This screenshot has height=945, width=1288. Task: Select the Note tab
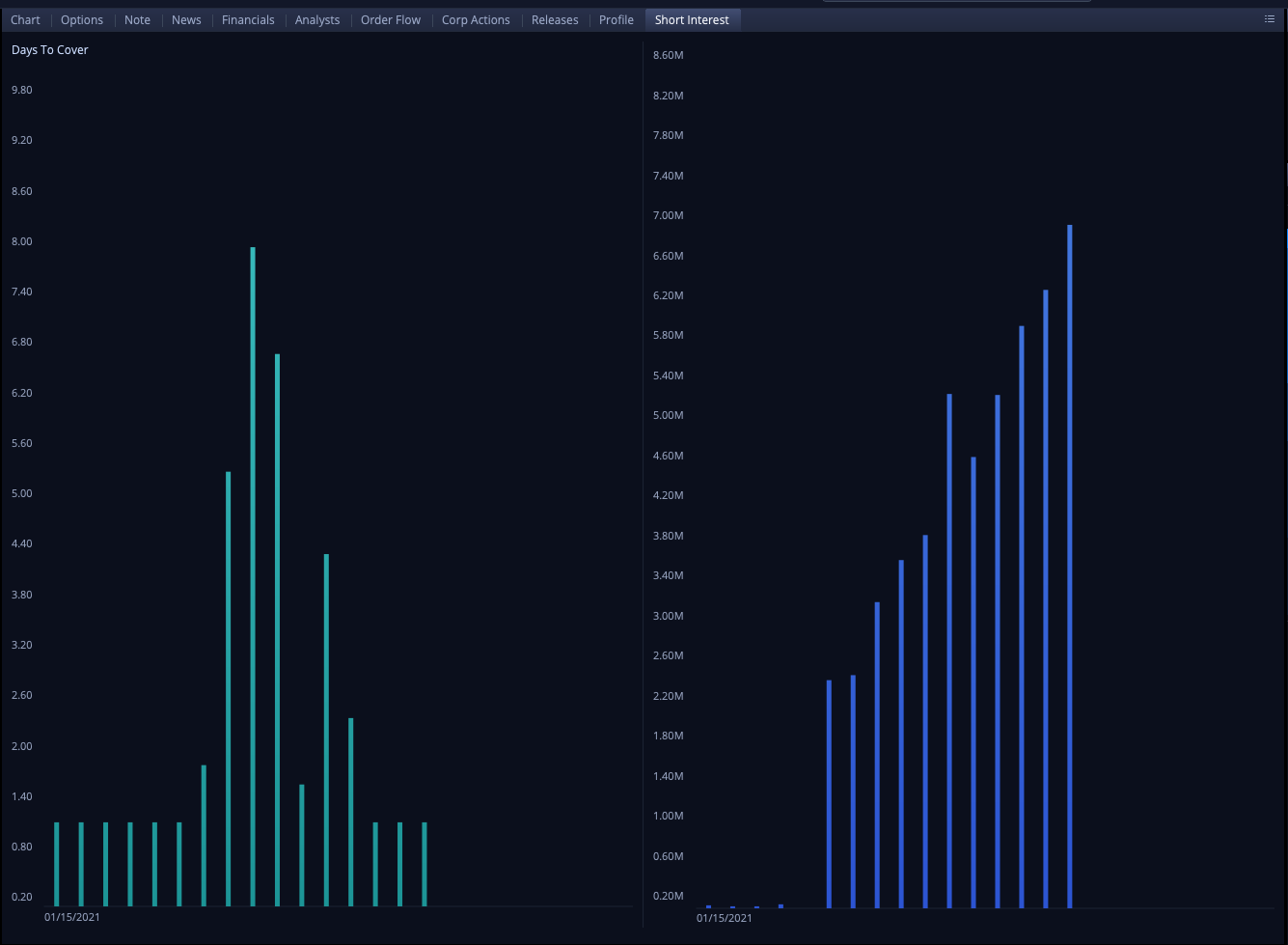137,19
